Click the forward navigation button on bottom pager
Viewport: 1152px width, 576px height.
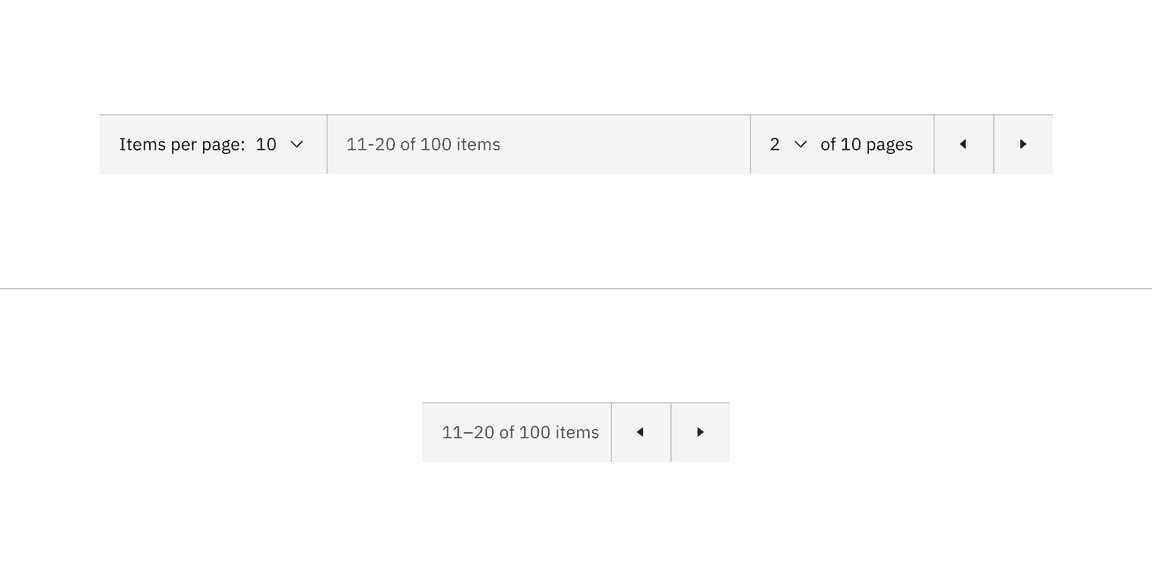click(x=700, y=432)
